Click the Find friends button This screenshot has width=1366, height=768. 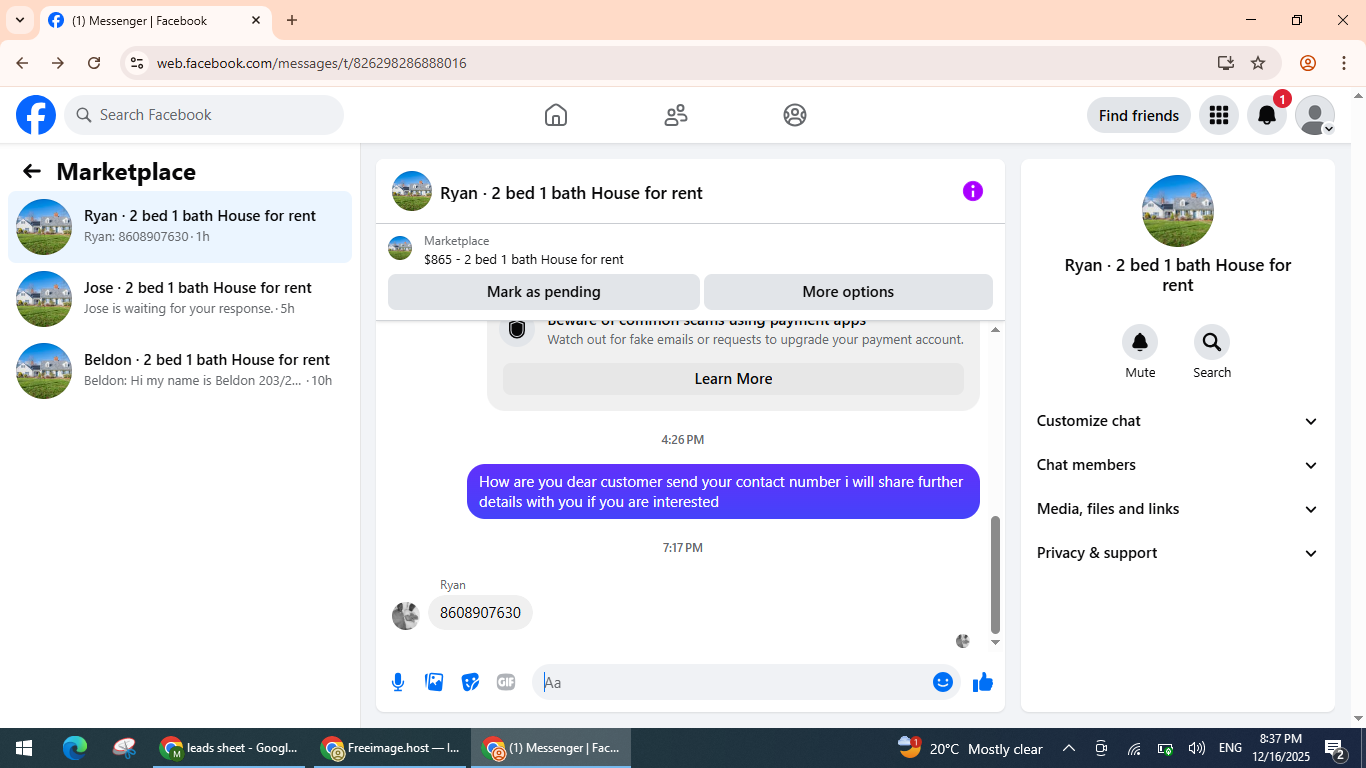1139,115
